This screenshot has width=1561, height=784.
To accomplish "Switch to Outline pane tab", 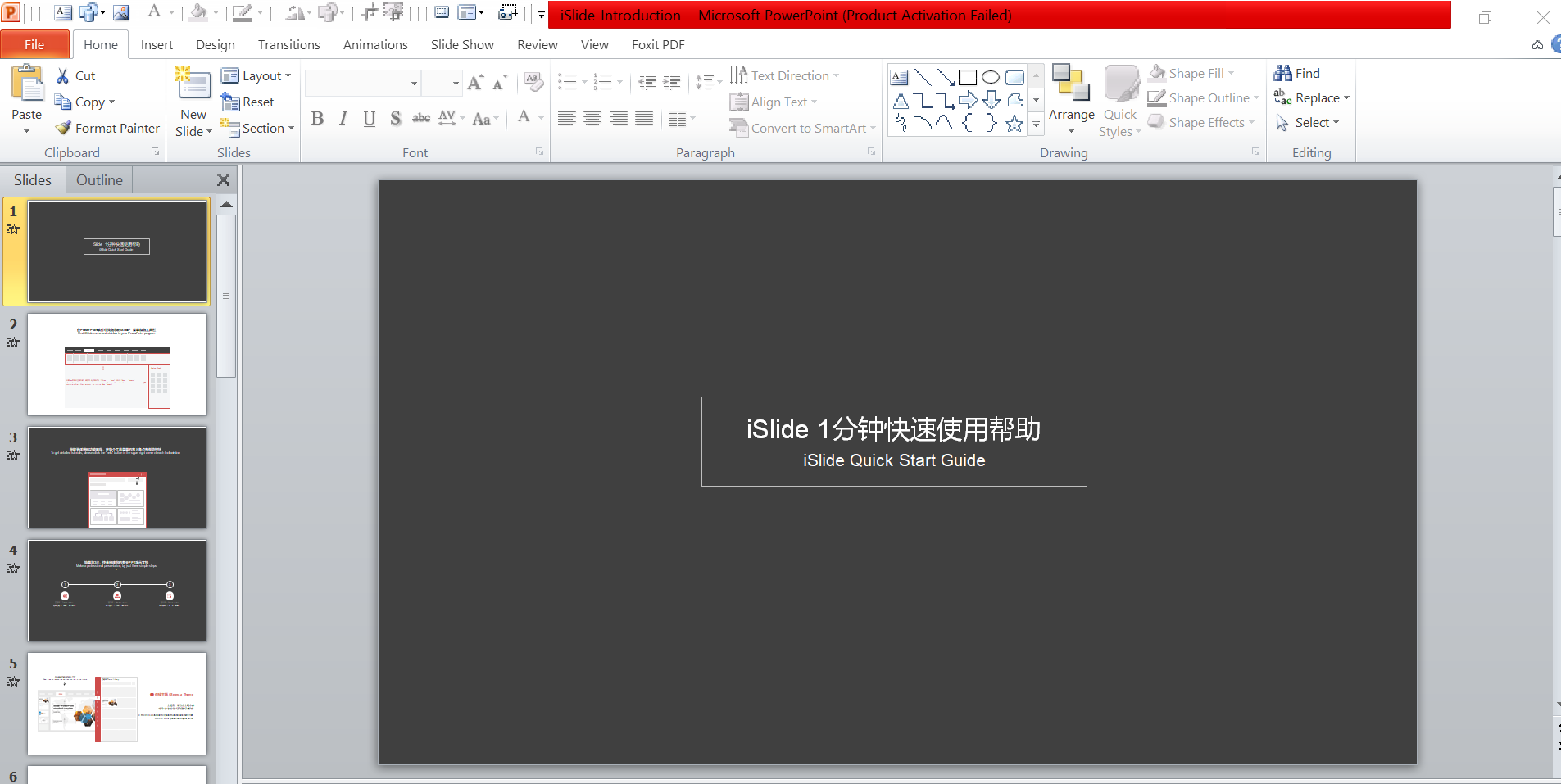I will (x=99, y=179).
